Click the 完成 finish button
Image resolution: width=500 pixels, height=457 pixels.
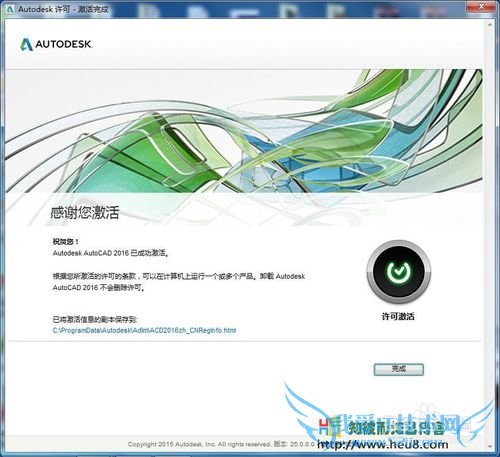[398, 369]
